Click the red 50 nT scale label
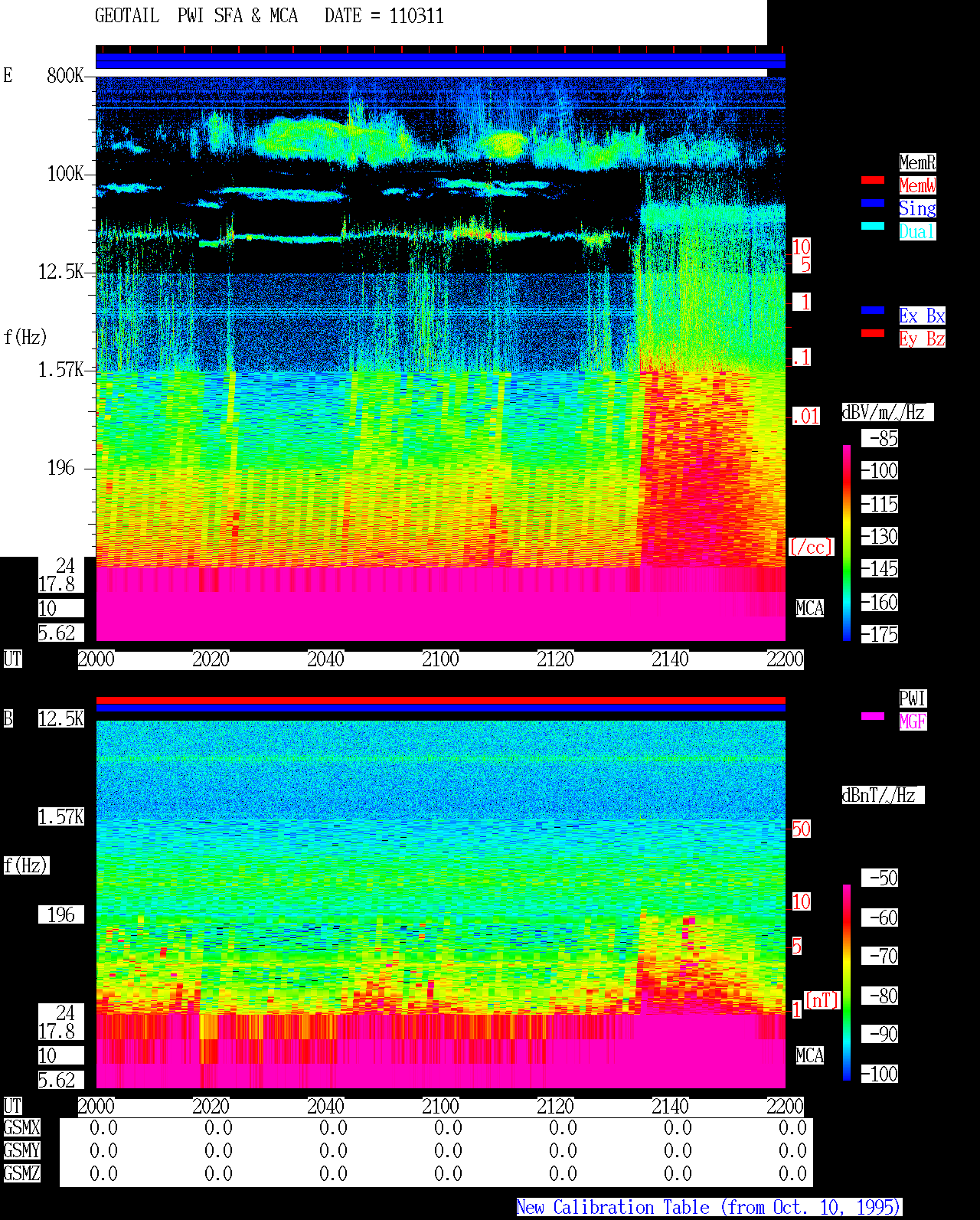Screen dimensions: 980x1220 coord(801,829)
